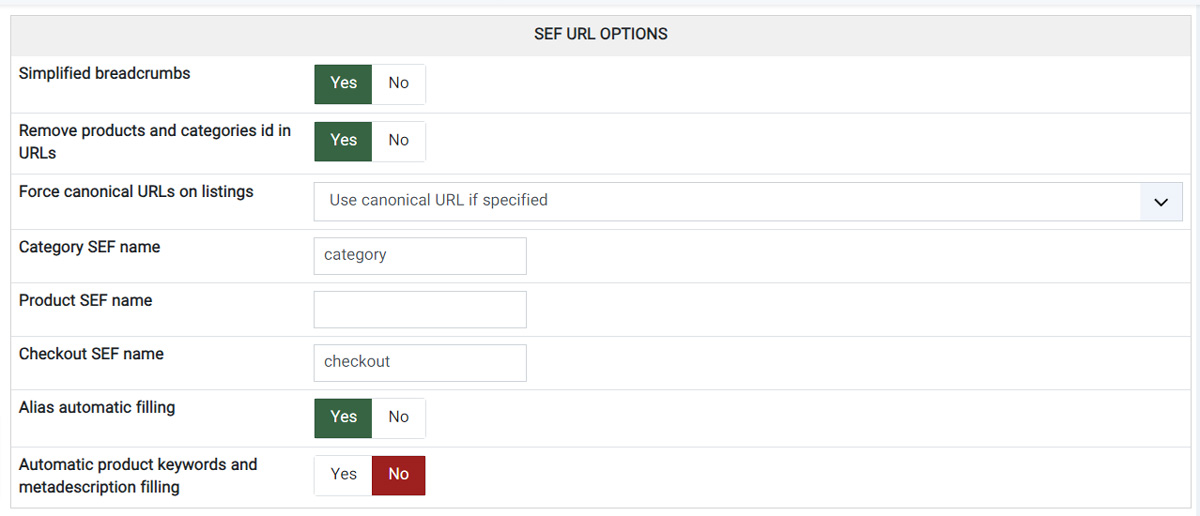Select No for Simplified breadcrumbs

click(399, 84)
